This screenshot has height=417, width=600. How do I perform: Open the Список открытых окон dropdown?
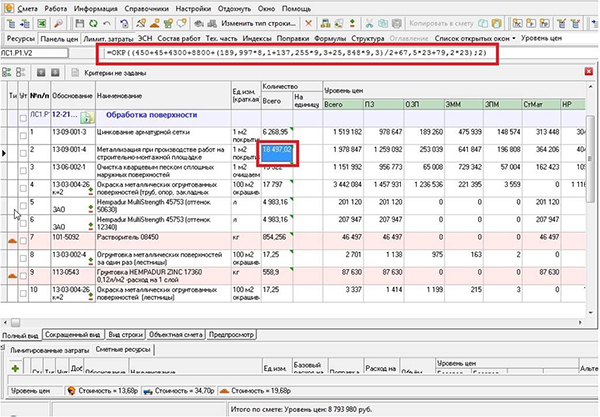point(475,38)
